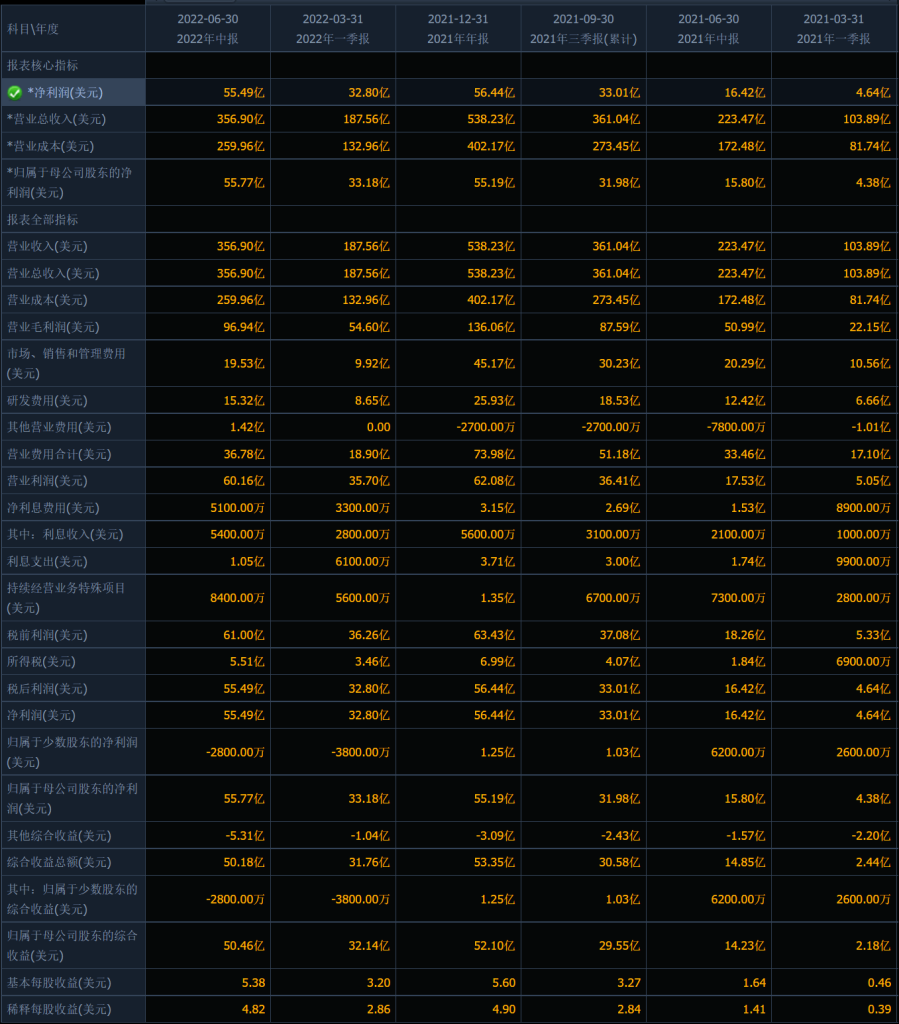899x1024 pixels.
Task: Click the 17.53亿 operating profit value
Action: [x=744, y=481]
